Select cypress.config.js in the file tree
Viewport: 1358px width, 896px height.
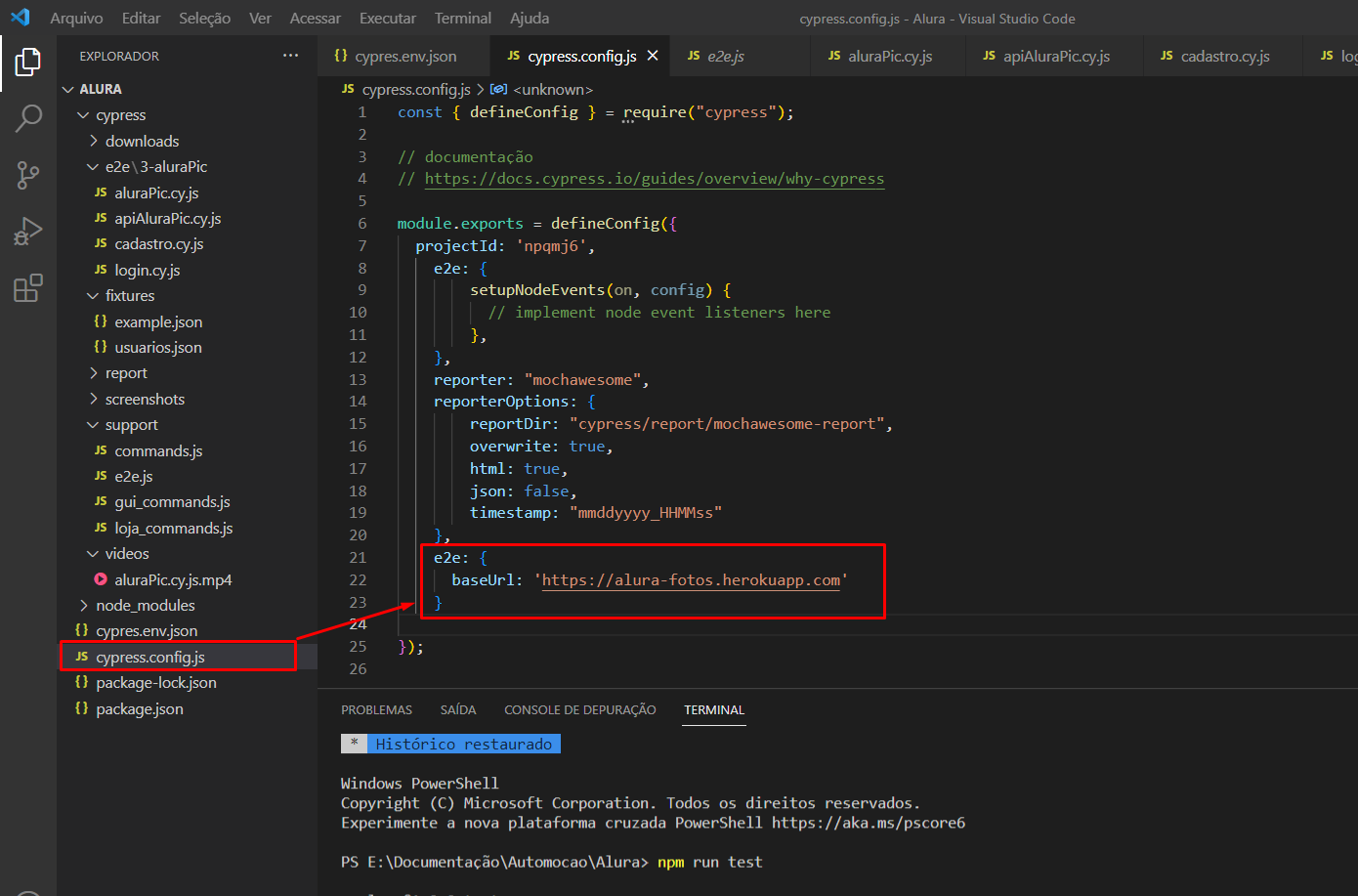tap(150, 657)
